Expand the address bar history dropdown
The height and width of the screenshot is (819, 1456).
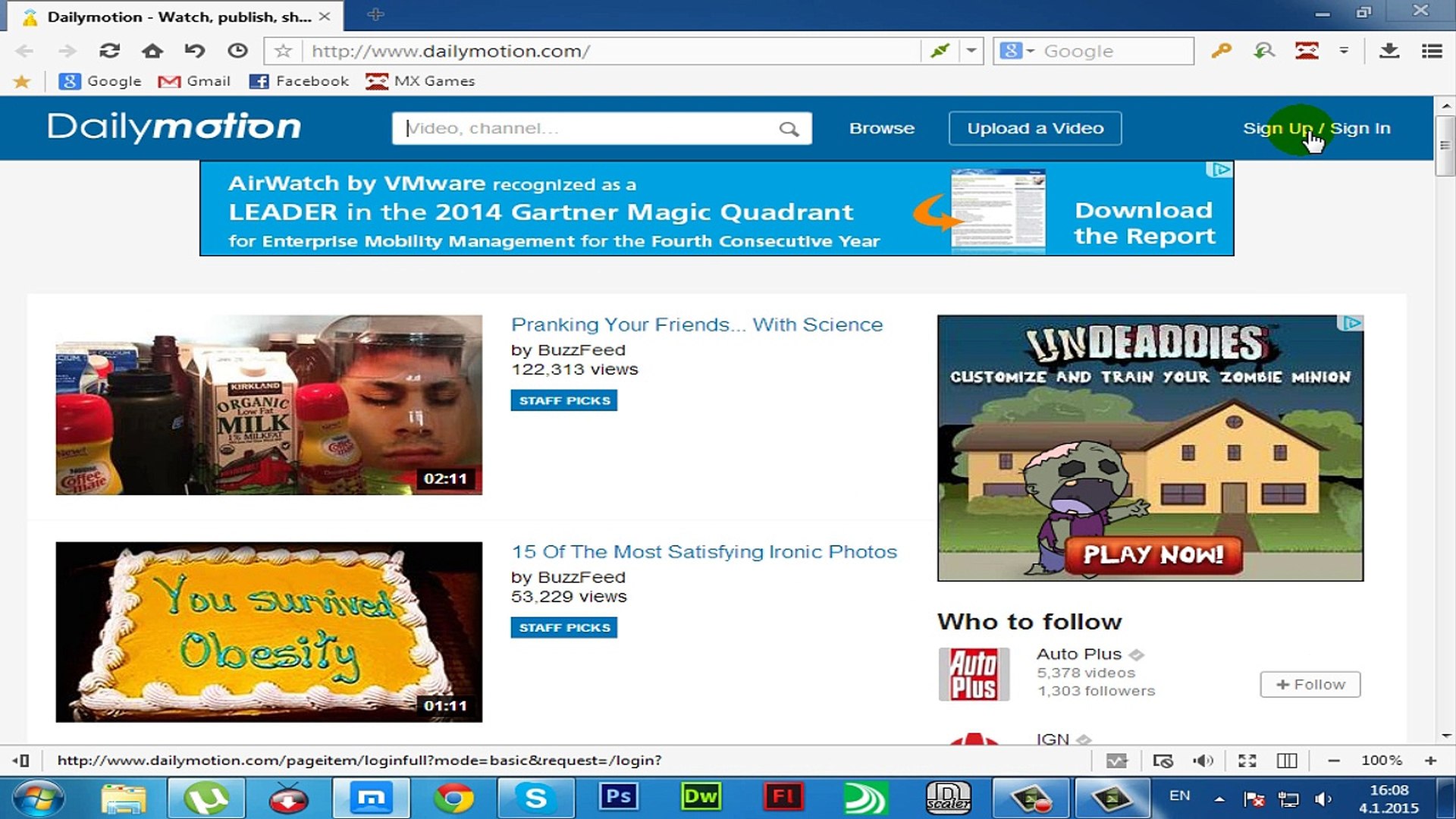click(x=971, y=51)
